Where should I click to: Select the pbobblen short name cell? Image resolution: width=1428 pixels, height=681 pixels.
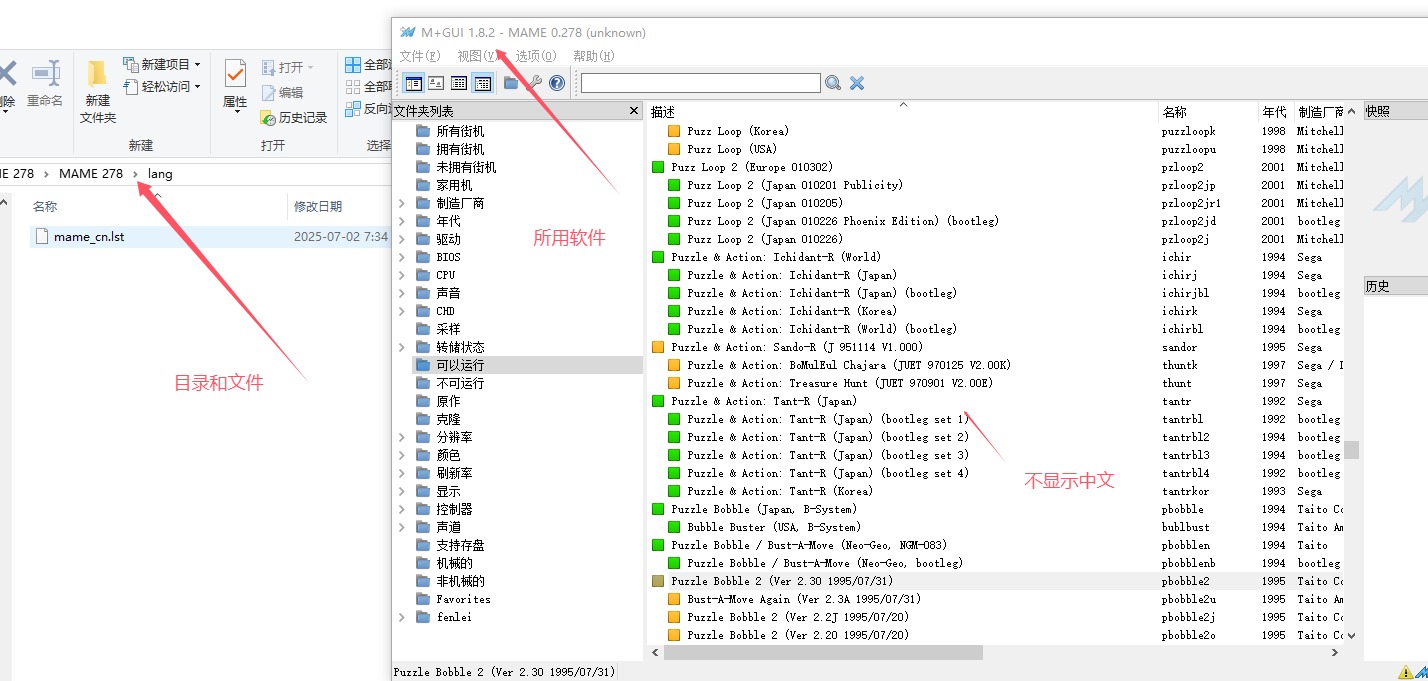1186,545
